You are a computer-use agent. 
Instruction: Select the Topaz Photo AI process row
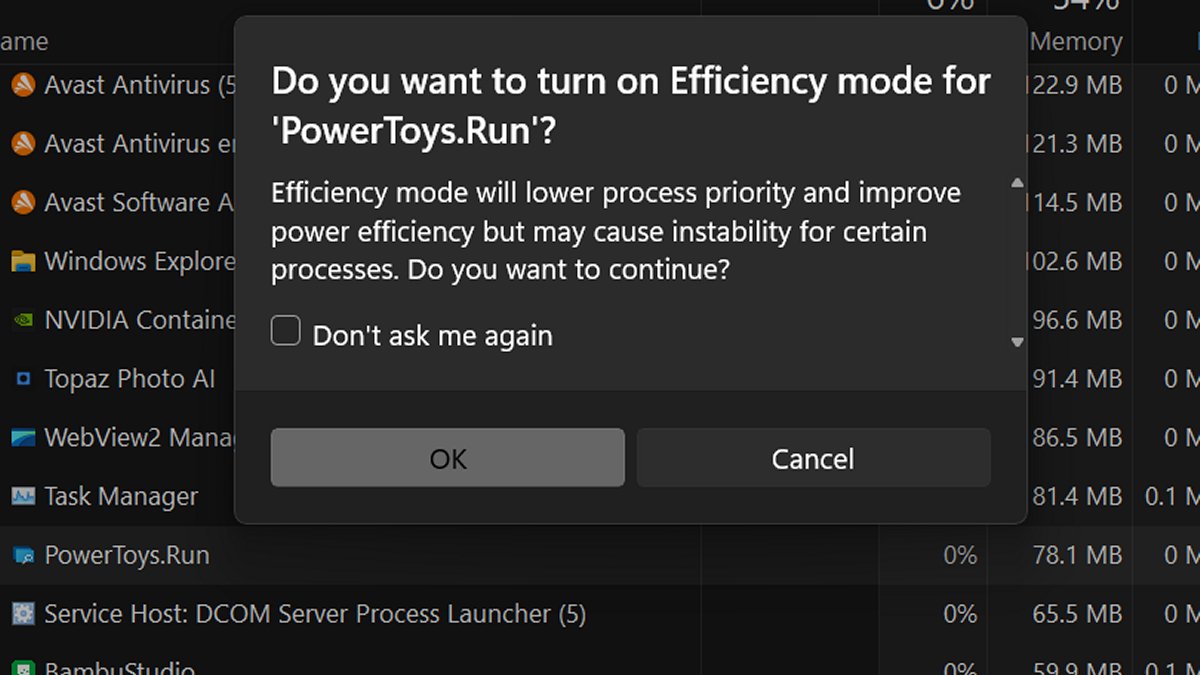click(x=130, y=380)
